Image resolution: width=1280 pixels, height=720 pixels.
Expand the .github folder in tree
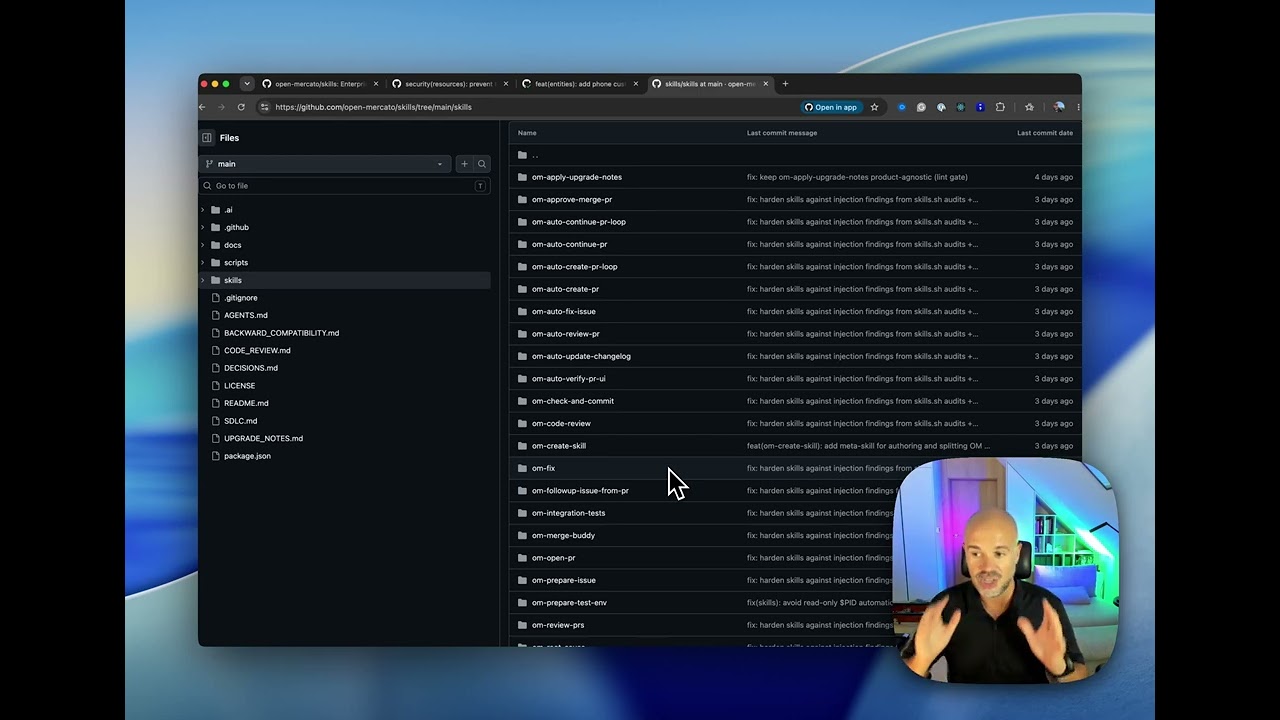[203, 227]
